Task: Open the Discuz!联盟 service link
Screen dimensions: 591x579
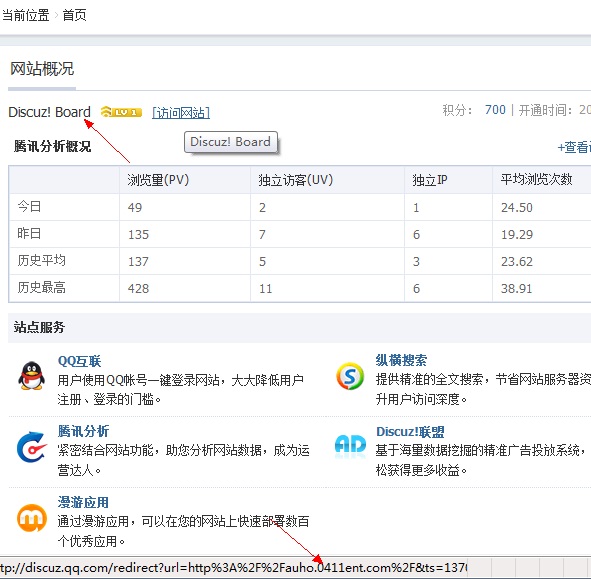Action: click(410, 432)
